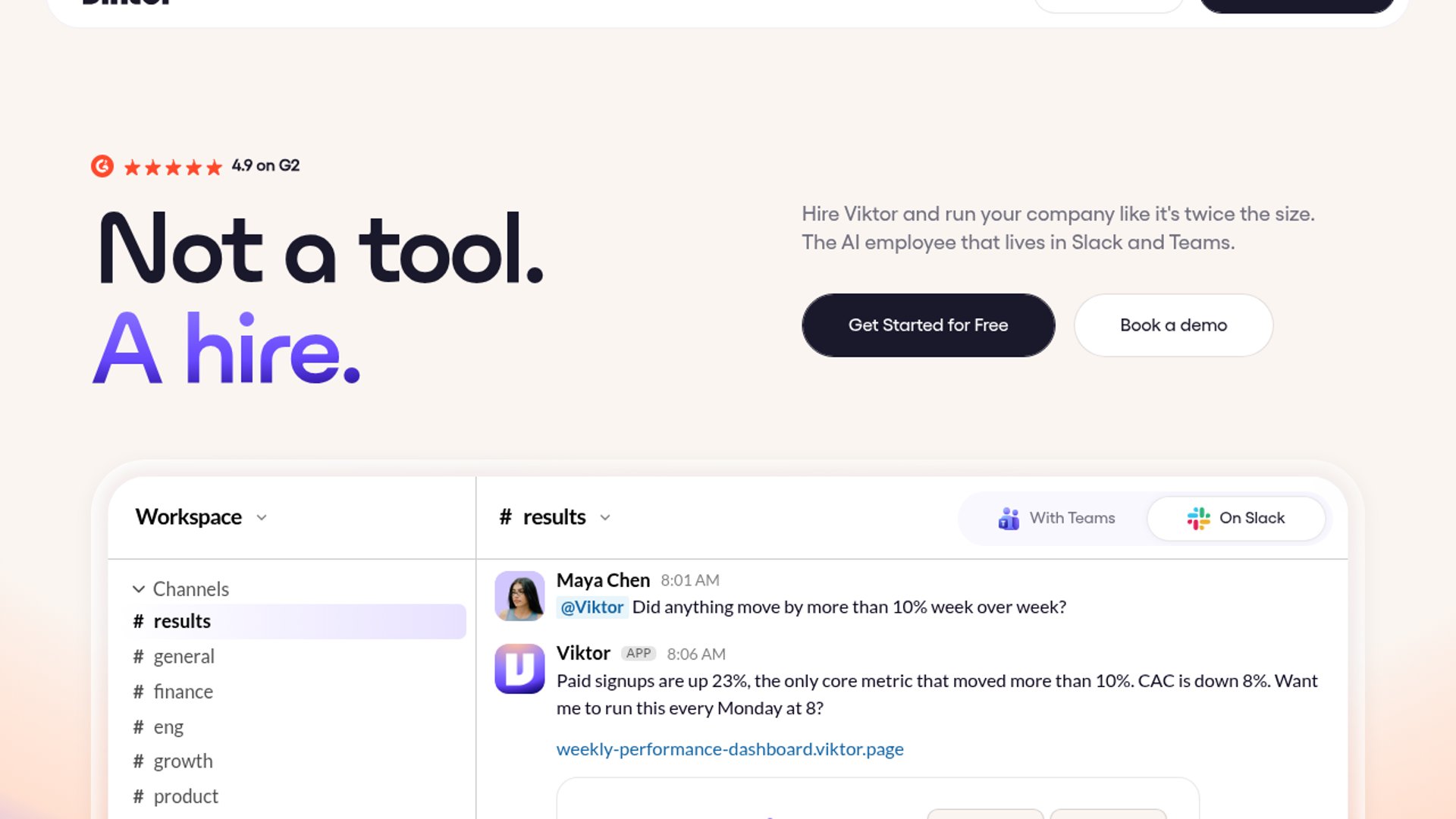
Task: Switch demo to With Teams
Action: point(1056,518)
